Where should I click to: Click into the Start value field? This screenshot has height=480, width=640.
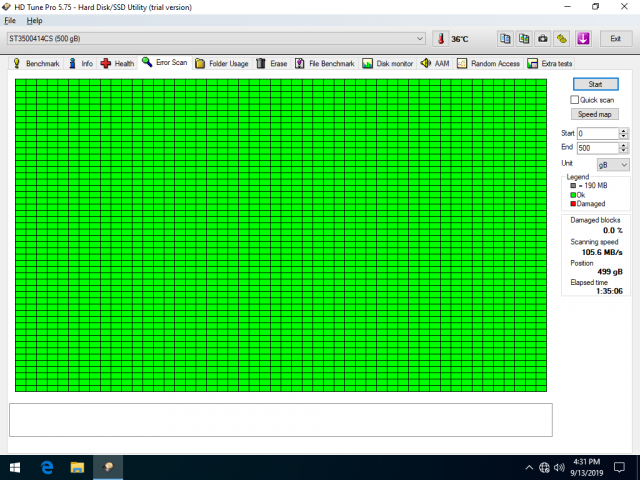coord(598,133)
